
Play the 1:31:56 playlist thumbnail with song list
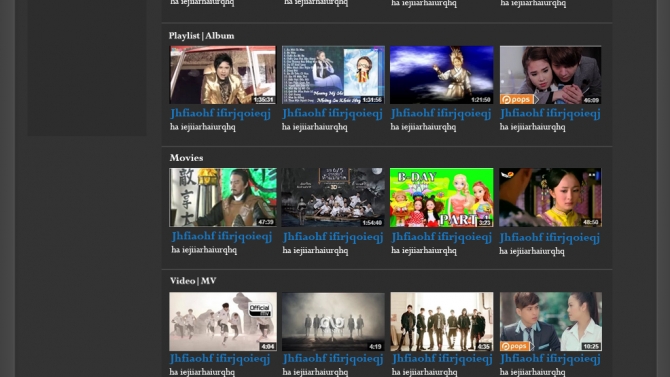(x=333, y=75)
